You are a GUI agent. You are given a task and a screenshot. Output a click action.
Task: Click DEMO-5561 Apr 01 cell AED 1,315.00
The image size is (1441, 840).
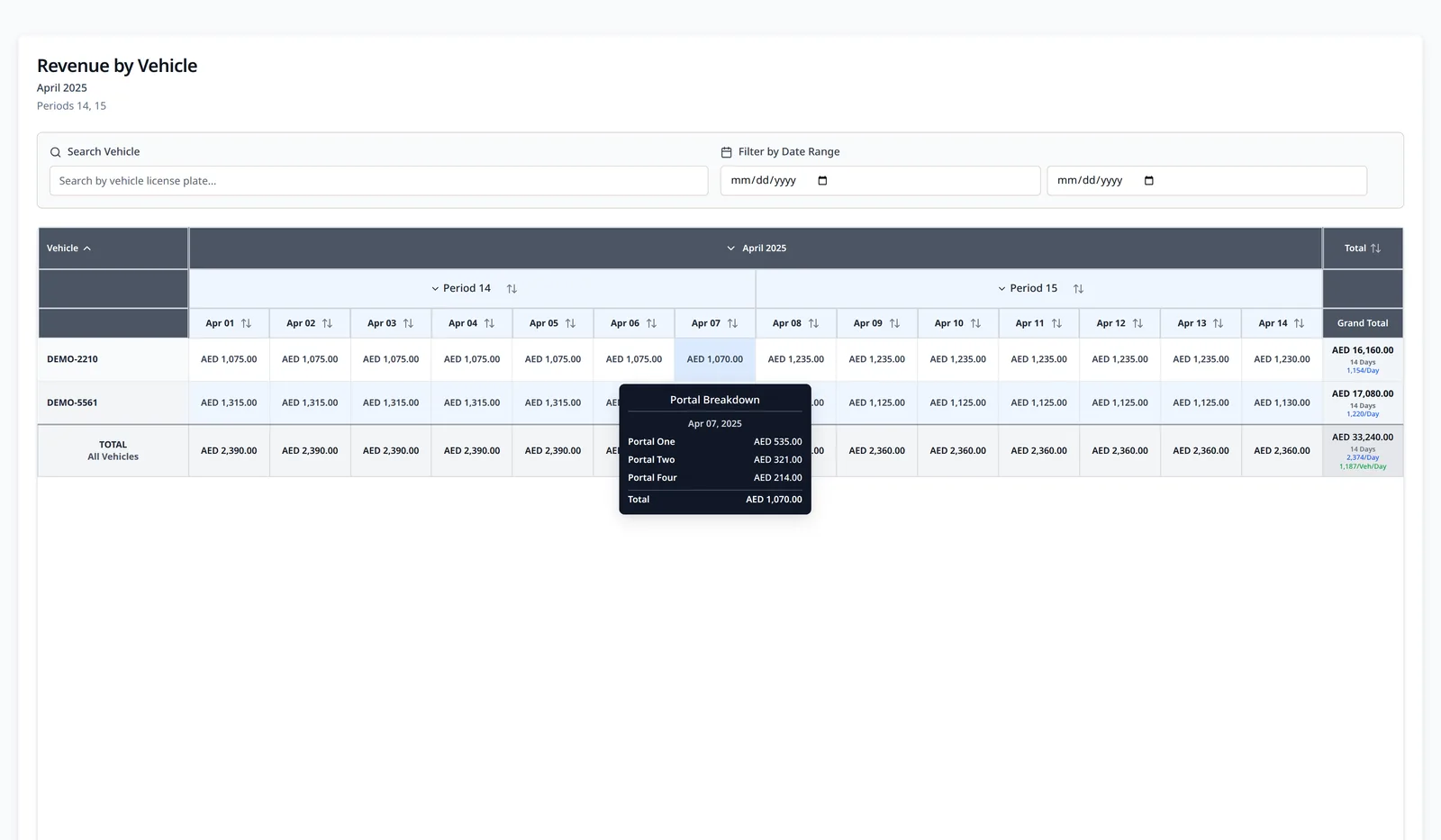click(x=229, y=402)
